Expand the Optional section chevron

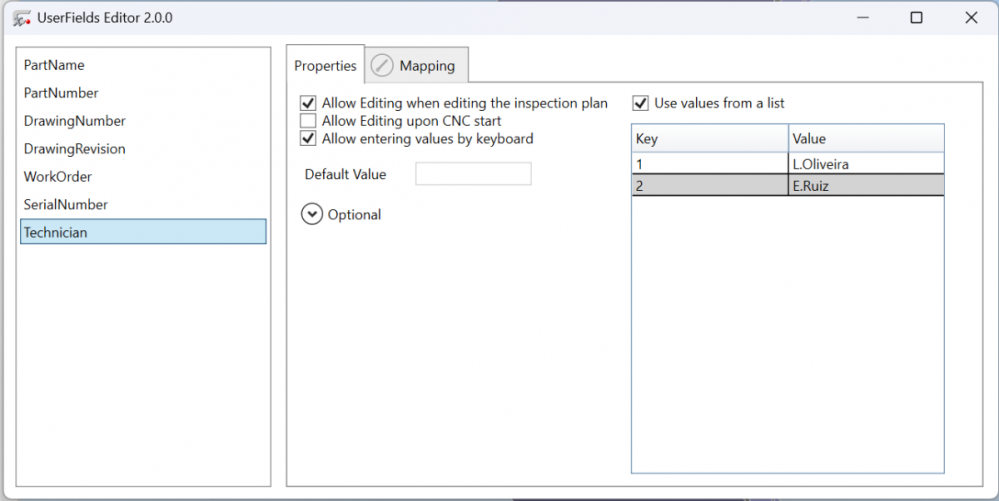pyautogui.click(x=312, y=214)
